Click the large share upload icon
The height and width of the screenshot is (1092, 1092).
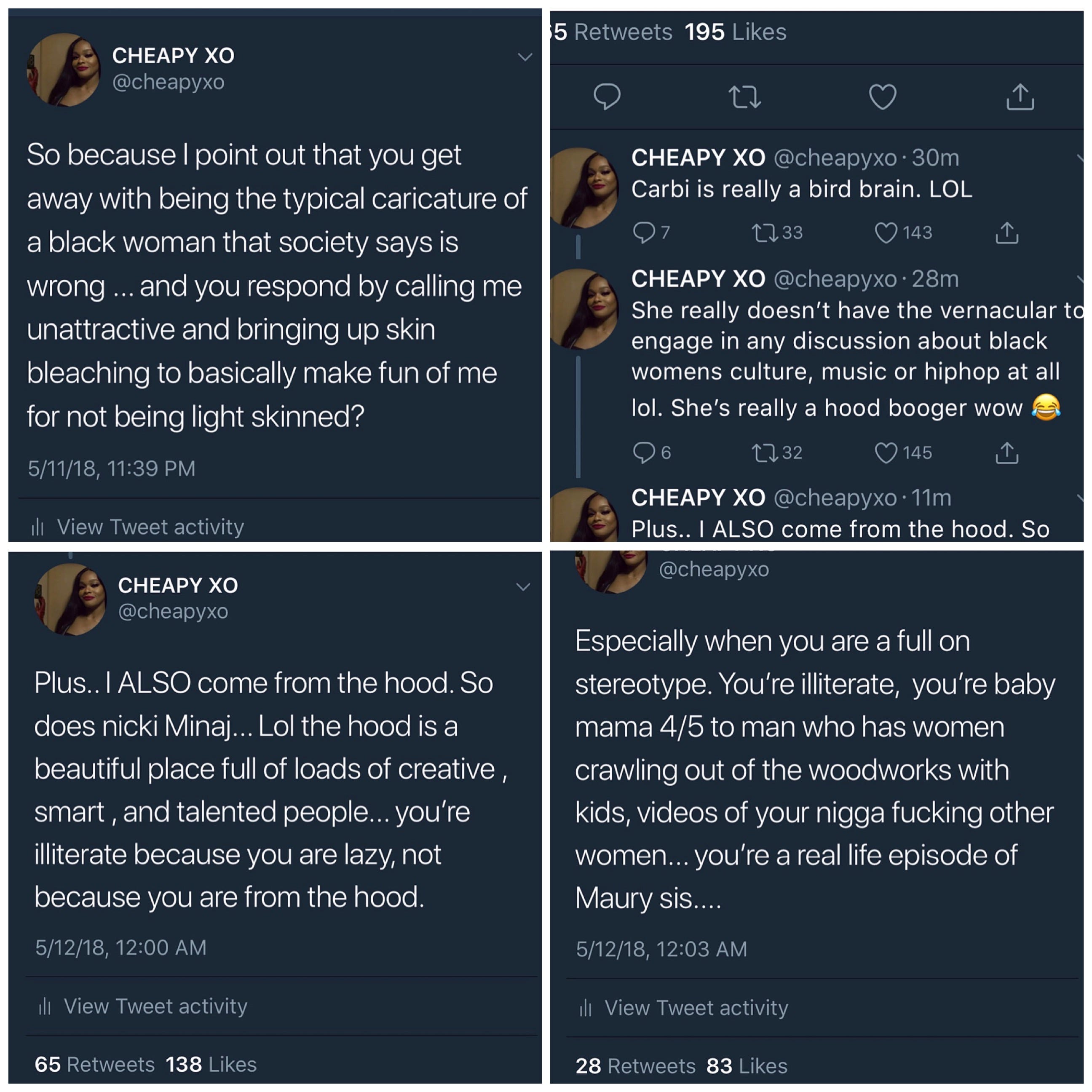1020,96
